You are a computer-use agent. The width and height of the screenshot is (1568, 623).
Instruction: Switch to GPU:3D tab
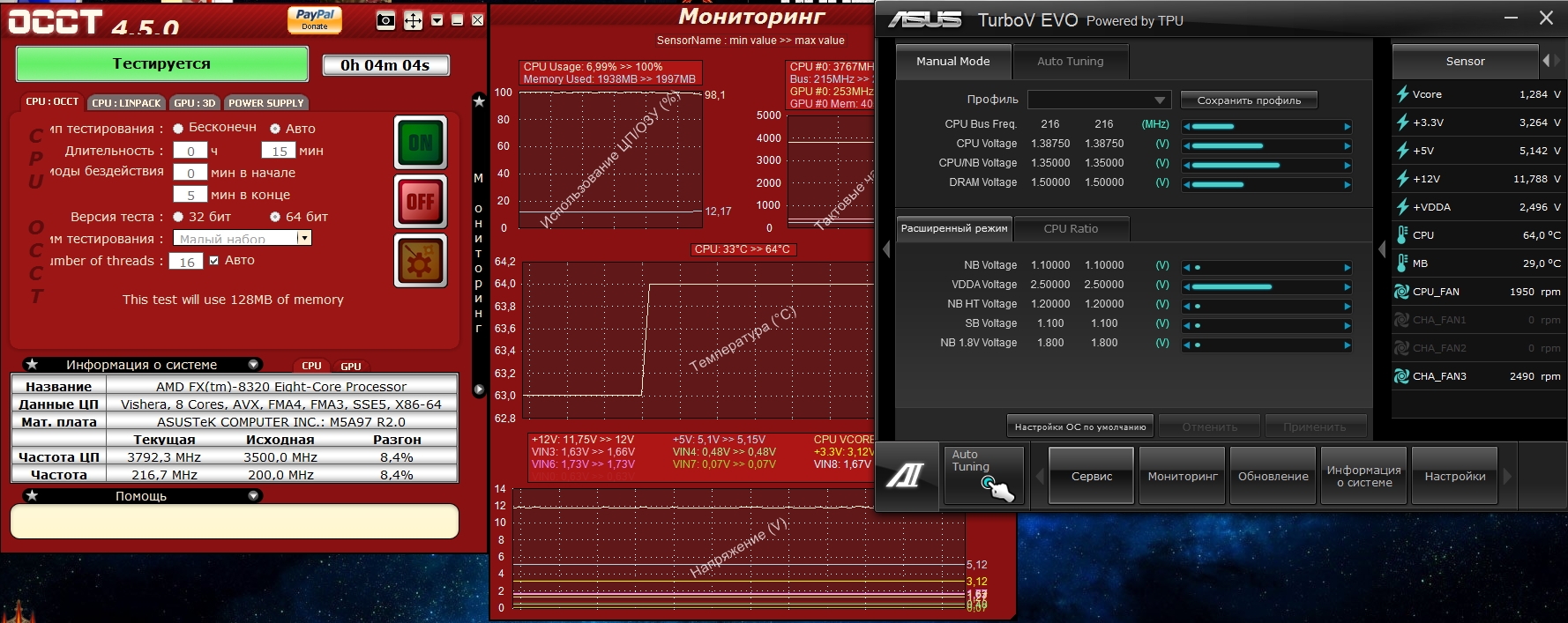[195, 103]
